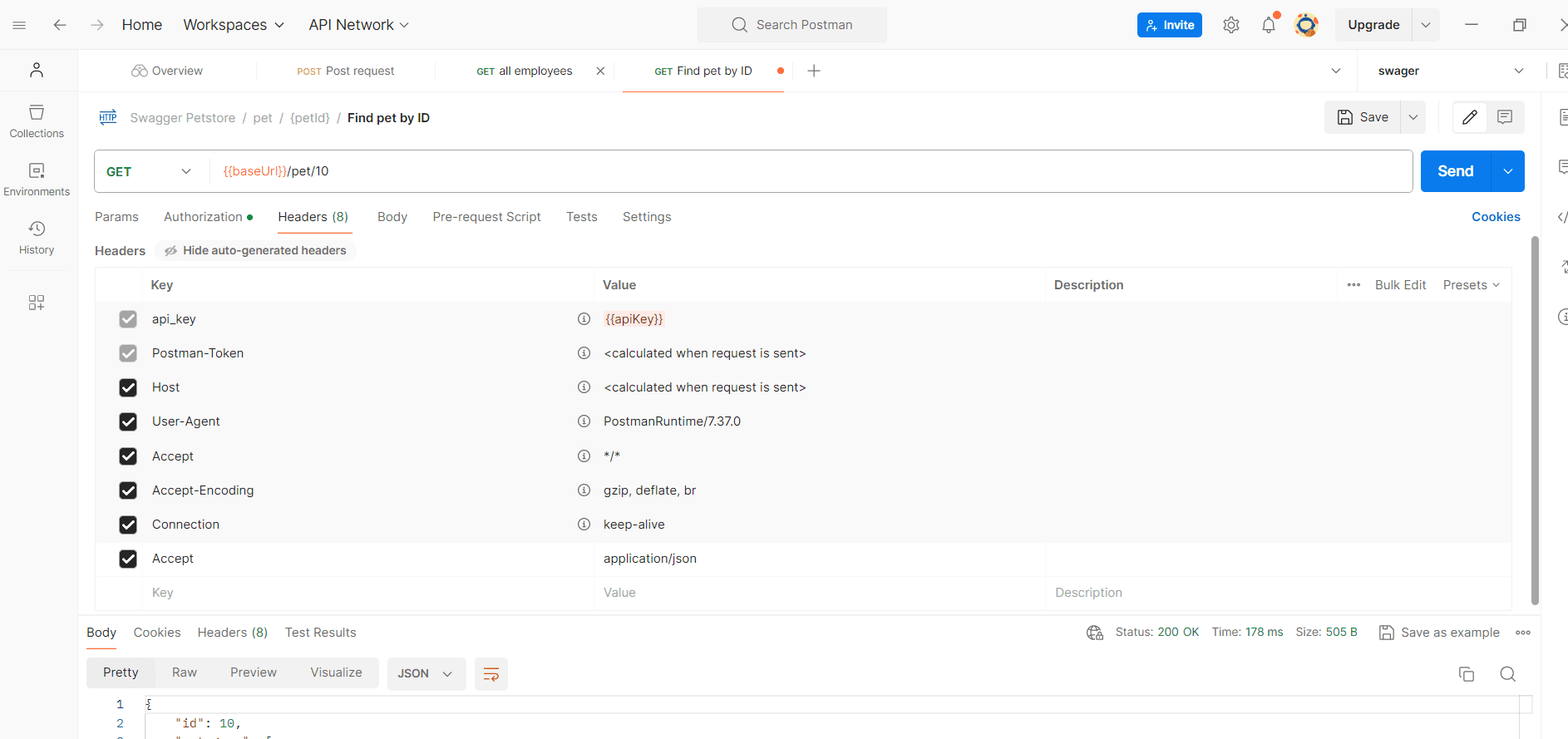The width and height of the screenshot is (1568, 739).
Task: Open response more options ellipsis
Action: click(1523, 633)
